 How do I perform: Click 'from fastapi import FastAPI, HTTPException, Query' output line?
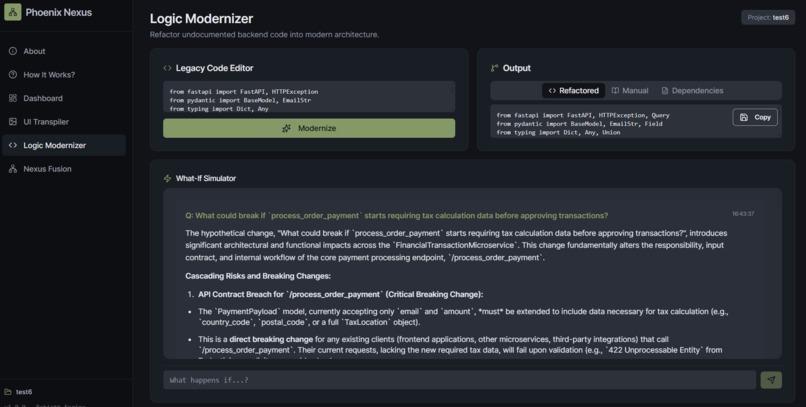[x=583, y=115]
